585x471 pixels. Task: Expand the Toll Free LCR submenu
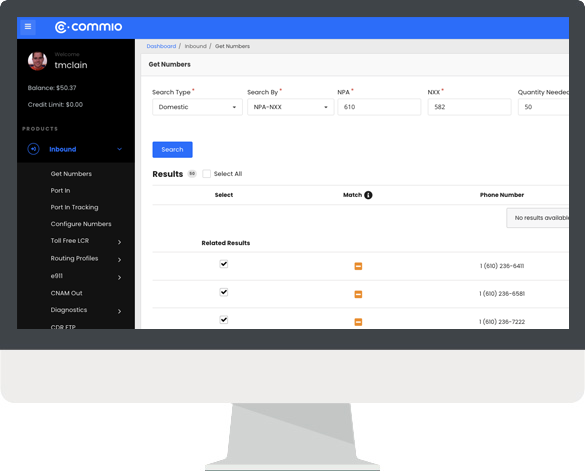(x=119, y=242)
